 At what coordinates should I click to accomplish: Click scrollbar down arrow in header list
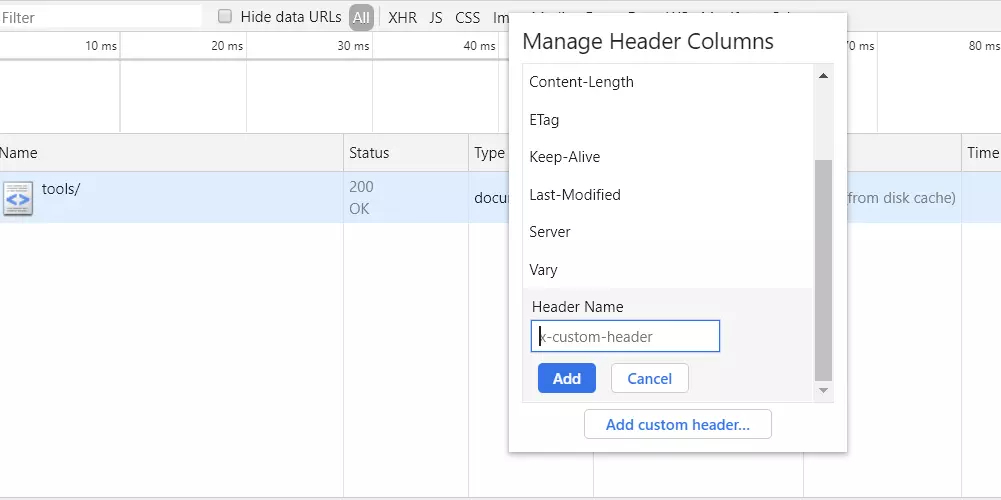click(823, 390)
